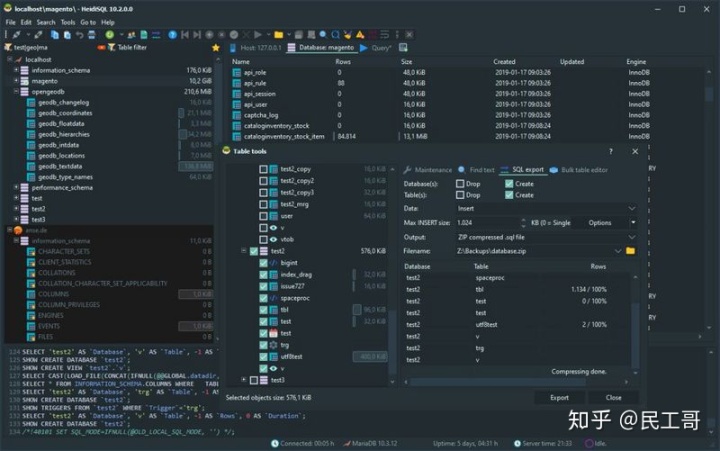The width and height of the screenshot is (720, 451).
Task: Open the Tools menu
Action: pos(68,22)
